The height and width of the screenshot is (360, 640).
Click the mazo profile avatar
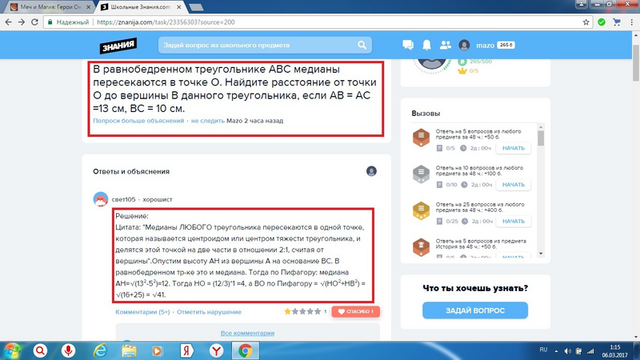coord(464,45)
